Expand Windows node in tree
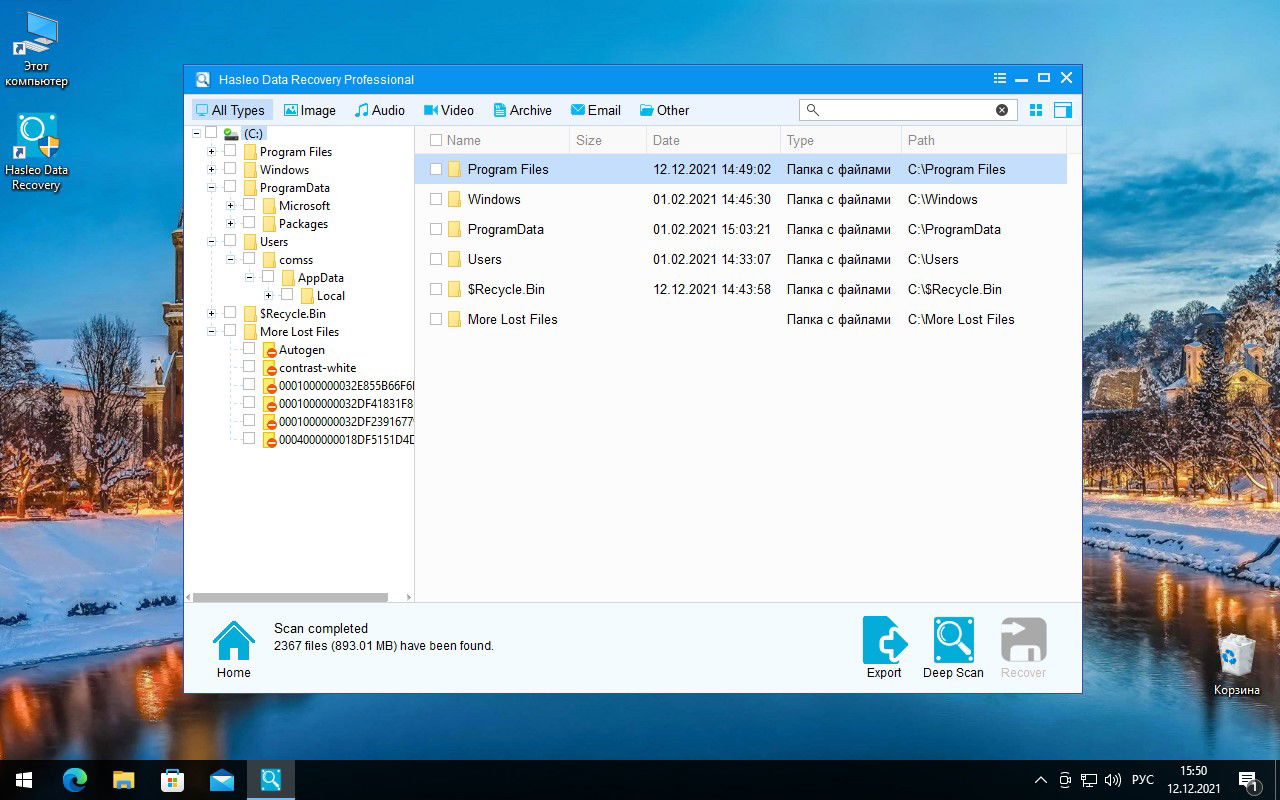Viewport: 1280px width, 800px height. point(211,170)
